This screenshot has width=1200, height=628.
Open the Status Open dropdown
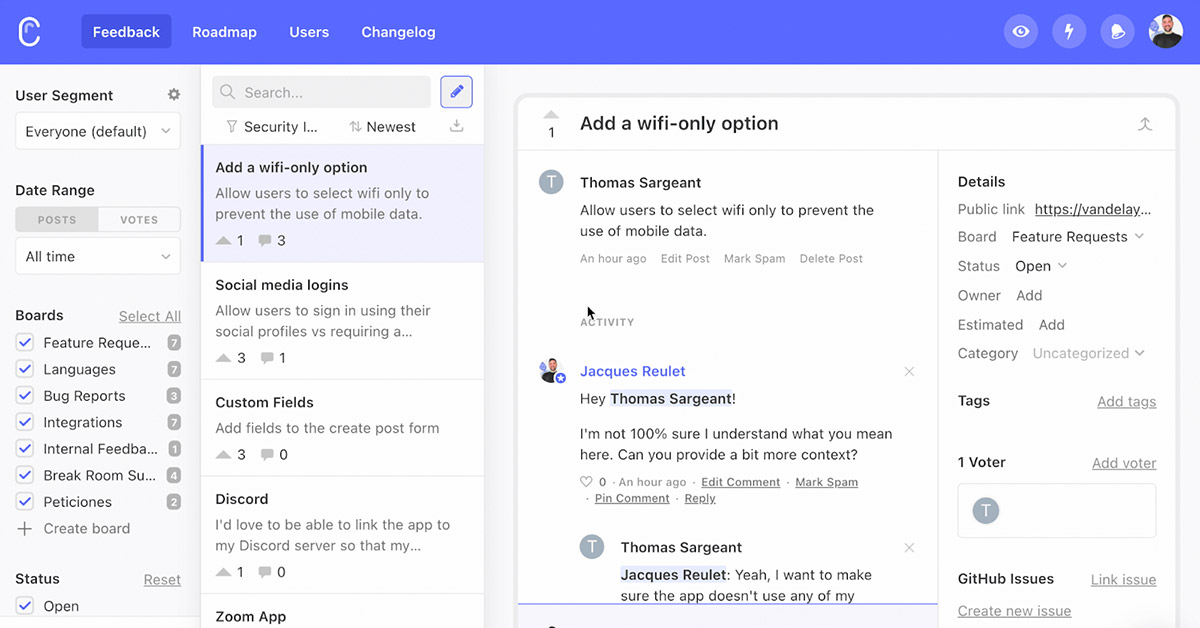(1041, 266)
